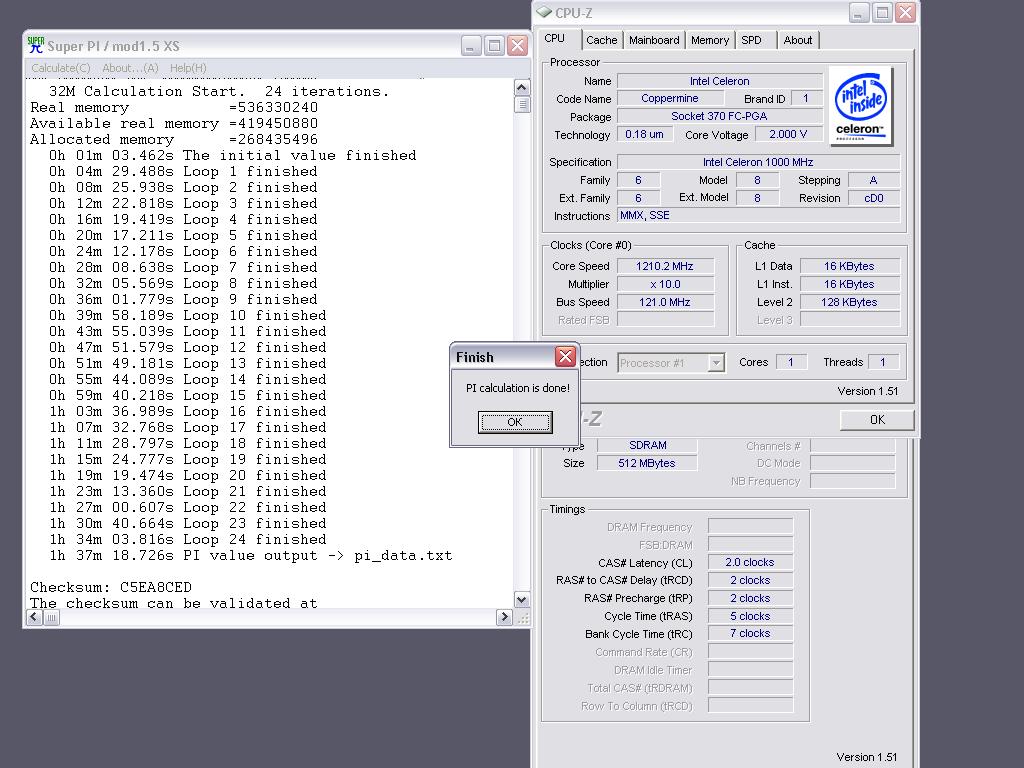Click the CPU-Z title bar icon

click(543, 12)
